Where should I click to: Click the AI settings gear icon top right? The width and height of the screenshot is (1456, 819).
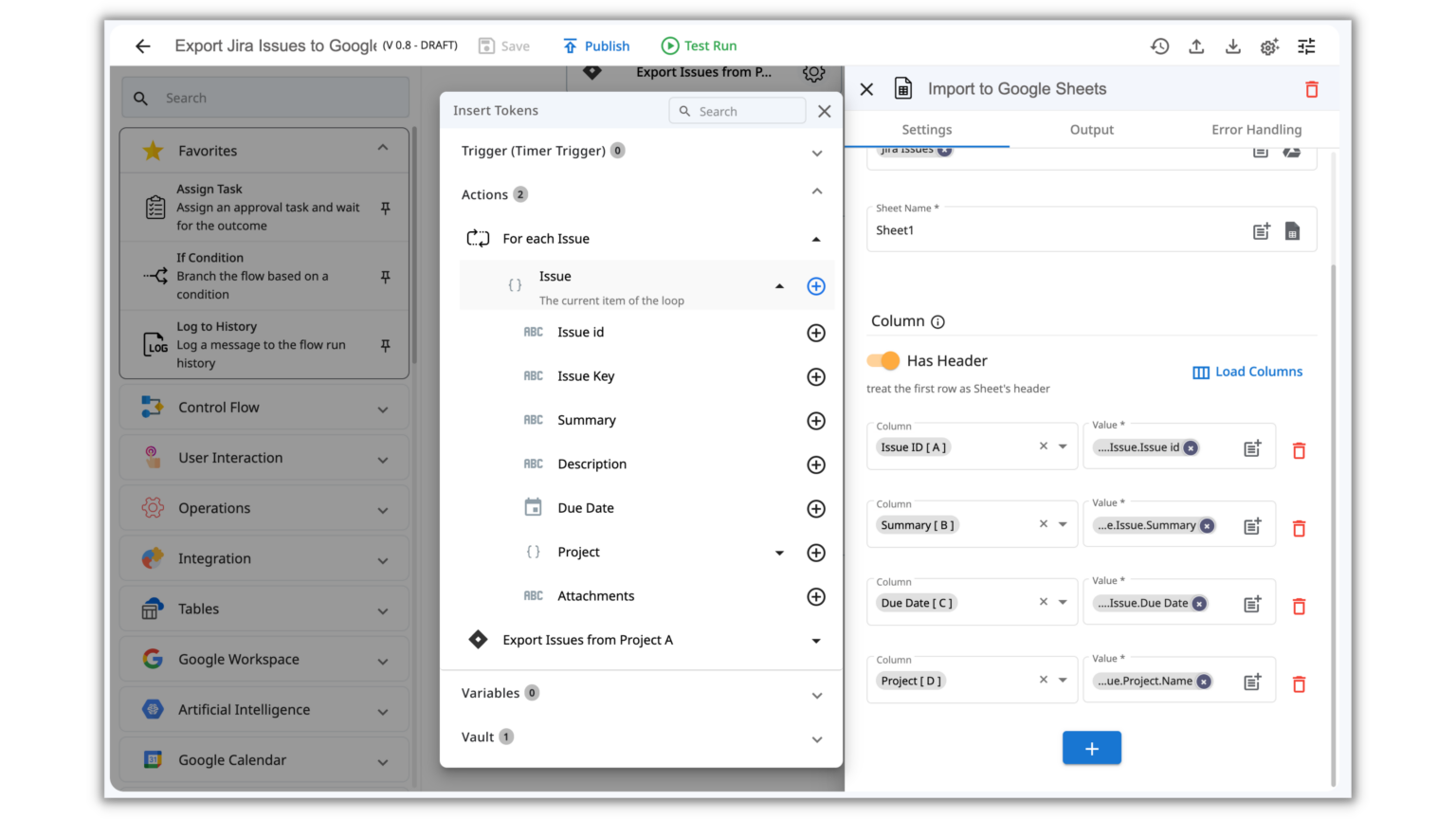1269,45
